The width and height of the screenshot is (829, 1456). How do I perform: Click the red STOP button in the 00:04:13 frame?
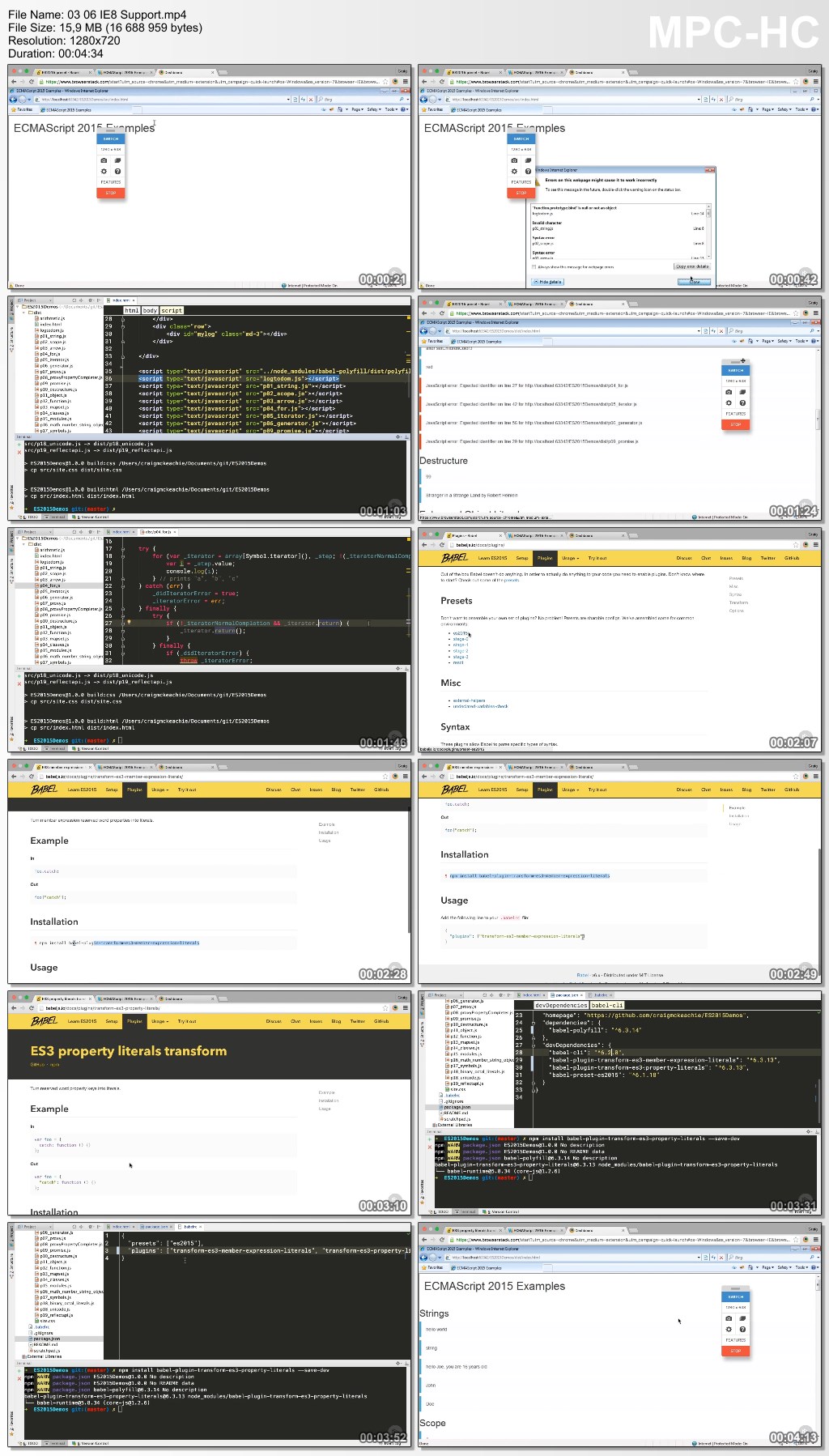[736, 1351]
